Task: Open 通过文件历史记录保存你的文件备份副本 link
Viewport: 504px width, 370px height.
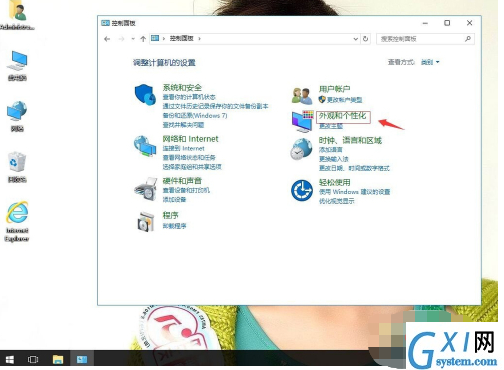Action: point(215,106)
